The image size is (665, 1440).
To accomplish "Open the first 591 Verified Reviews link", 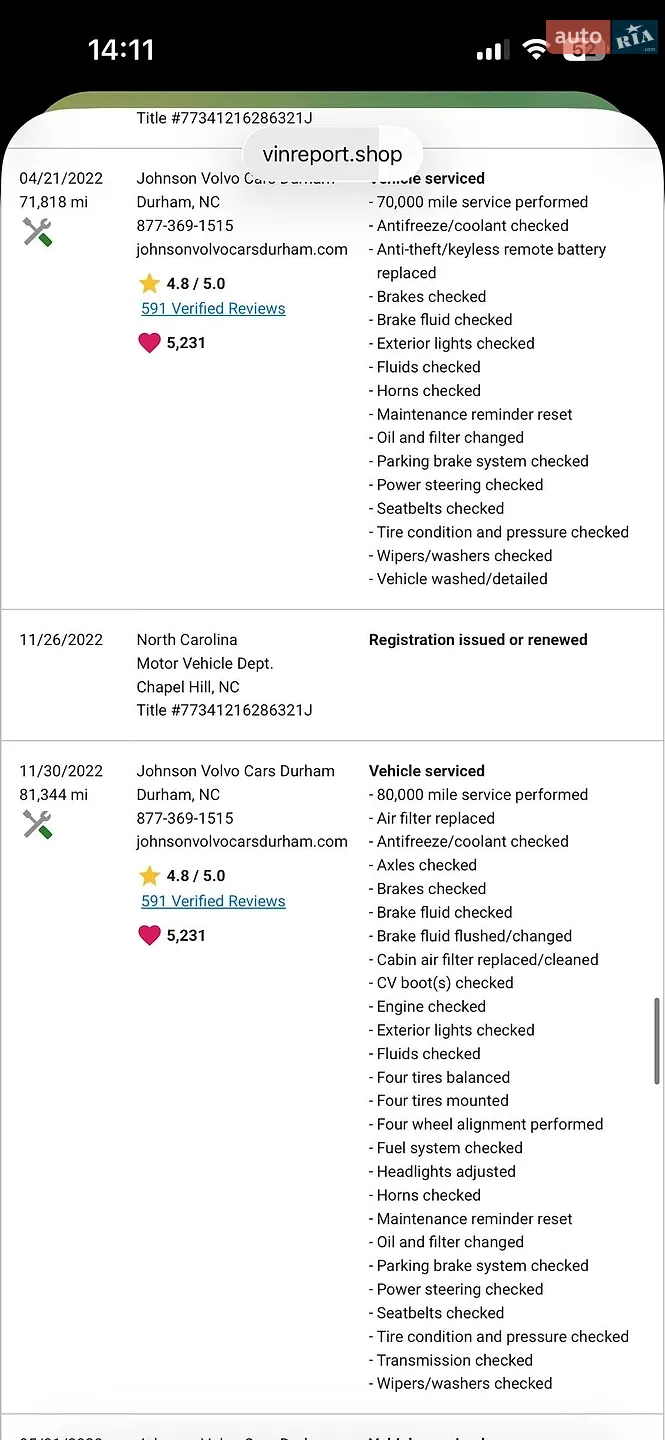I will (x=213, y=309).
